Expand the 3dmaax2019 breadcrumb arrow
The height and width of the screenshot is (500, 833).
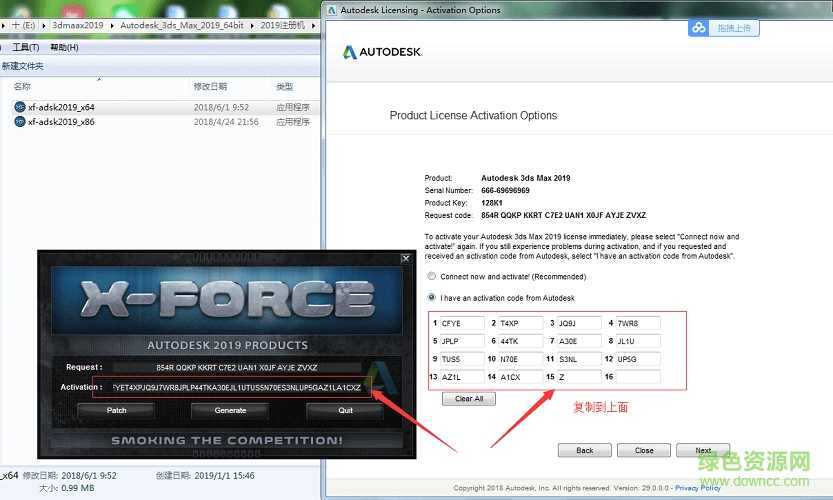tap(112, 25)
